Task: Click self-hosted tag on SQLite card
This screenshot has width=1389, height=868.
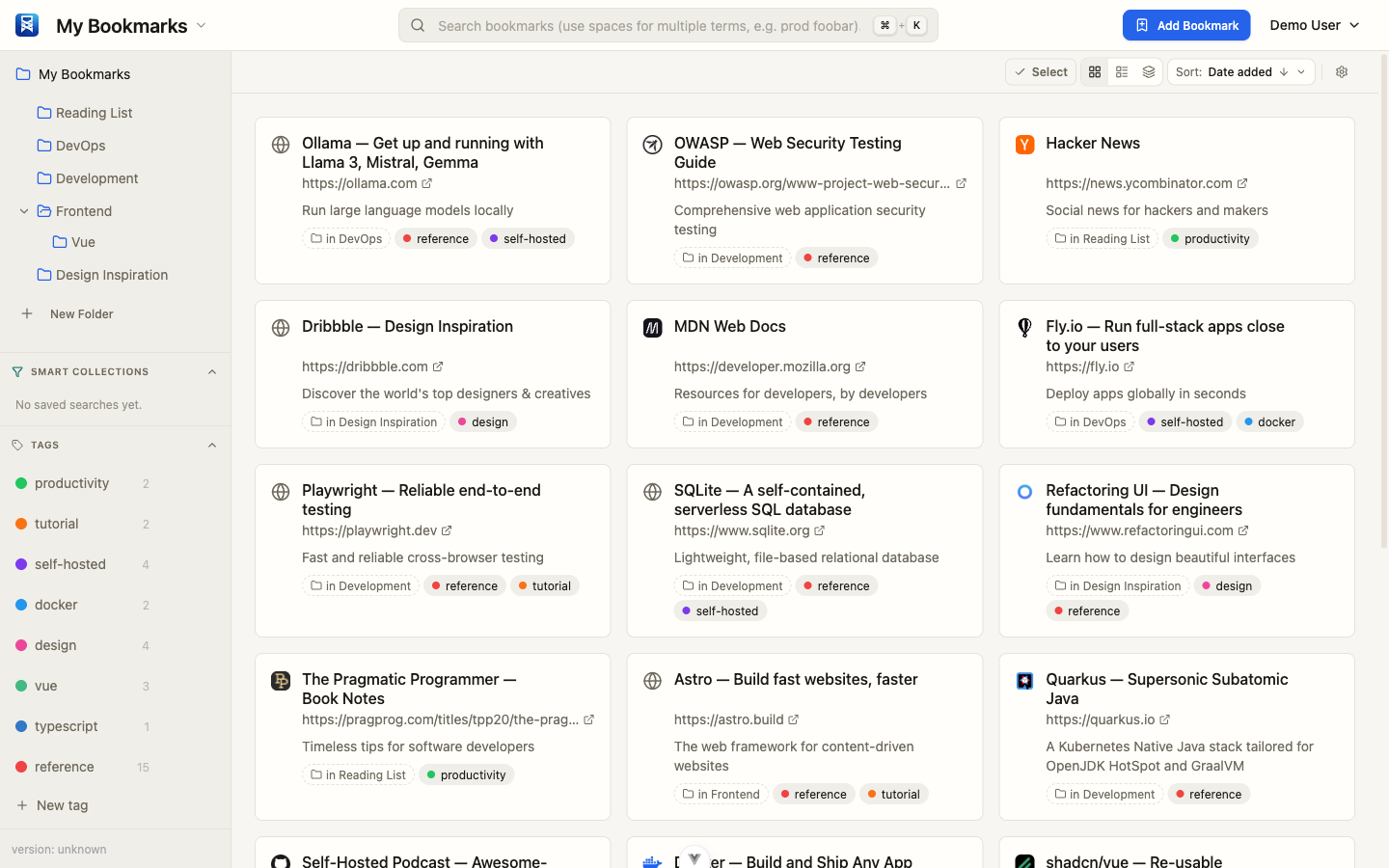Action: coord(720,610)
